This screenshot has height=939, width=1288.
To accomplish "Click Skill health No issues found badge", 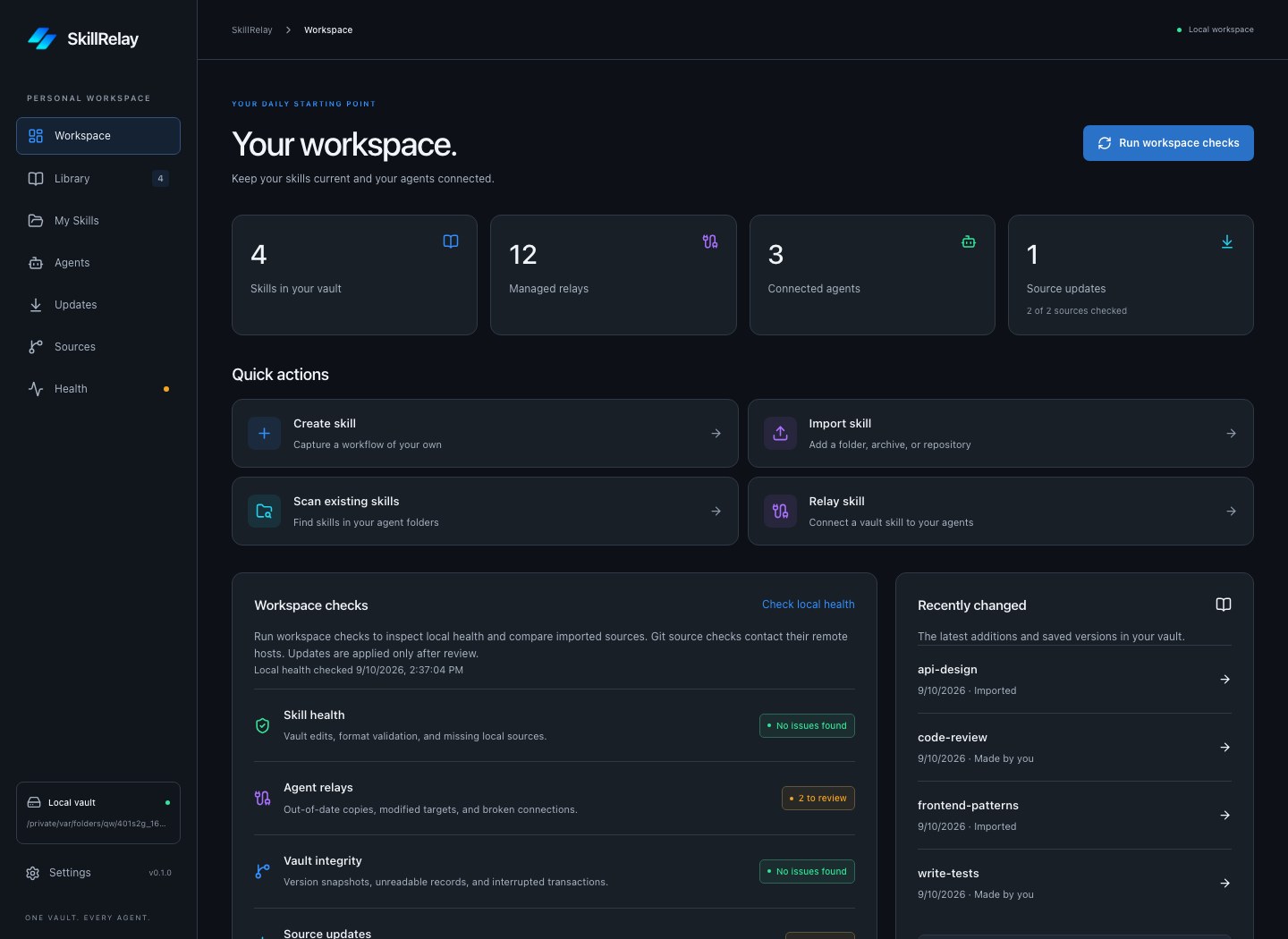I will [x=807, y=725].
